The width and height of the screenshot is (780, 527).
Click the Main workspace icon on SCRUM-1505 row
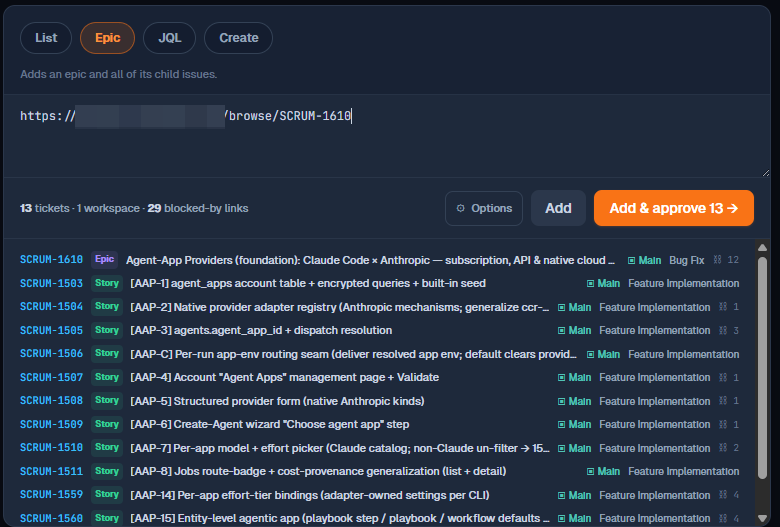(x=561, y=330)
